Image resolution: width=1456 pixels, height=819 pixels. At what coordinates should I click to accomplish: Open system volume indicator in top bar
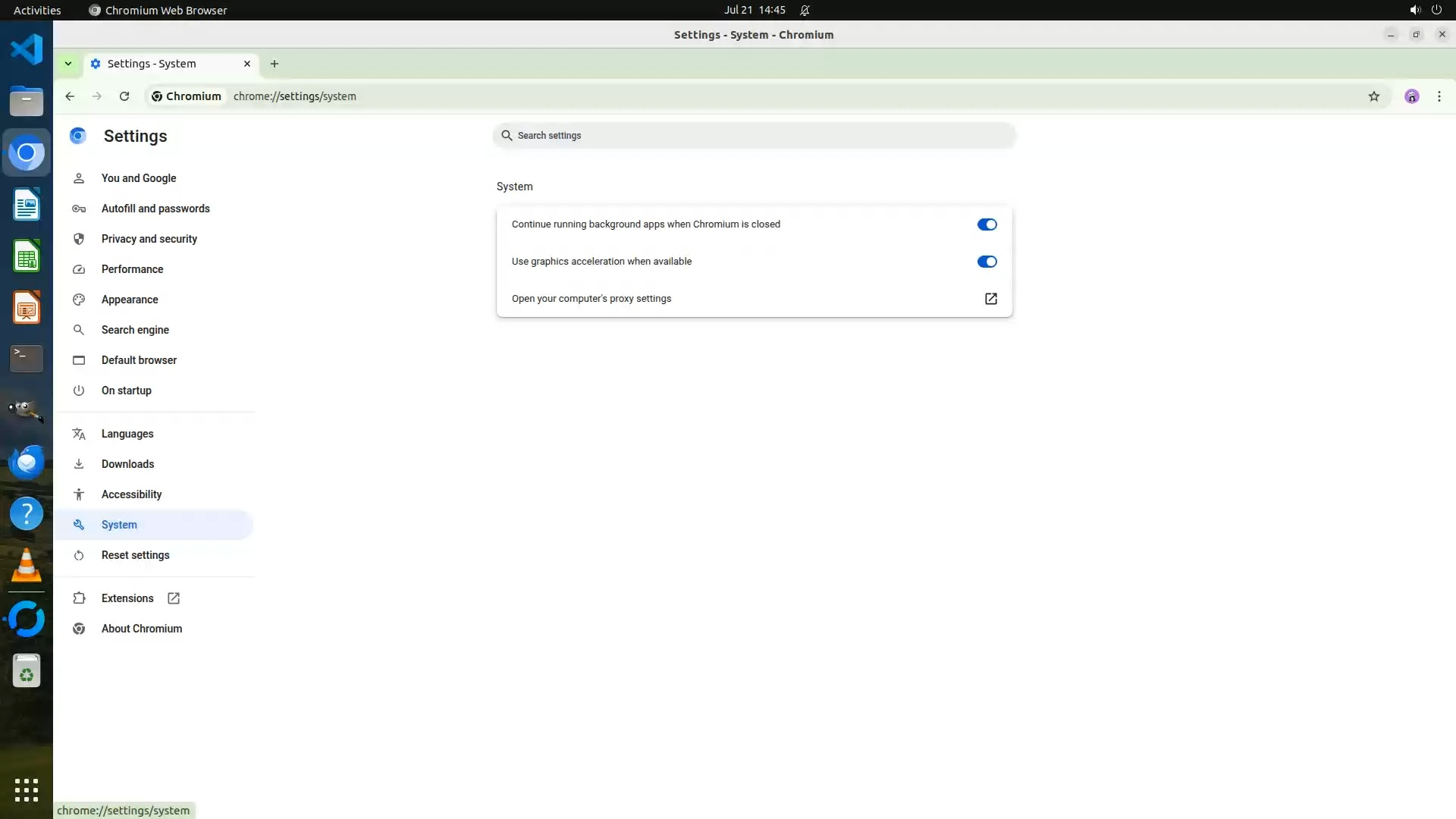(1414, 10)
